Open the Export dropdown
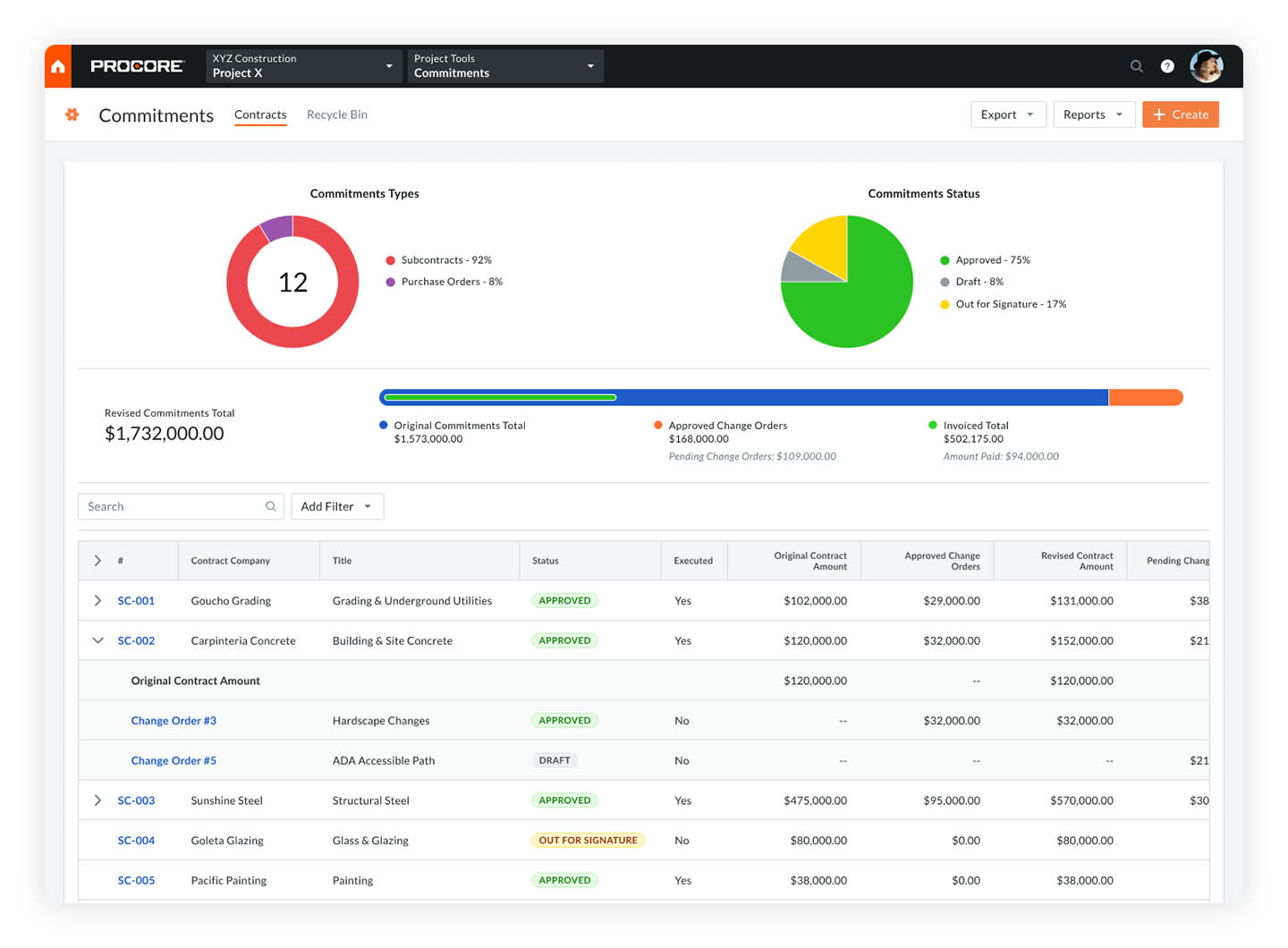The height and width of the screenshot is (948, 1288). (1007, 114)
